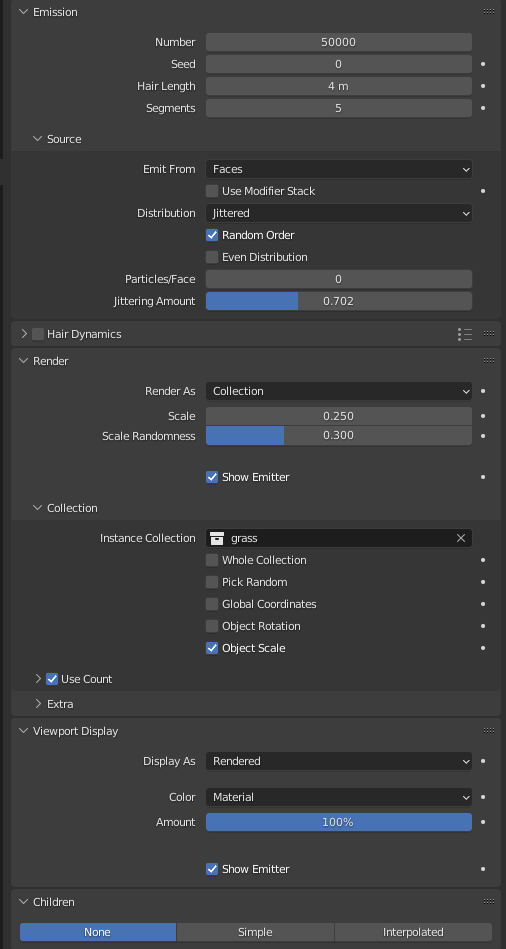Enable the Even Distribution checkbox
Screen dimensions: 506x949
(x=212, y=257)
